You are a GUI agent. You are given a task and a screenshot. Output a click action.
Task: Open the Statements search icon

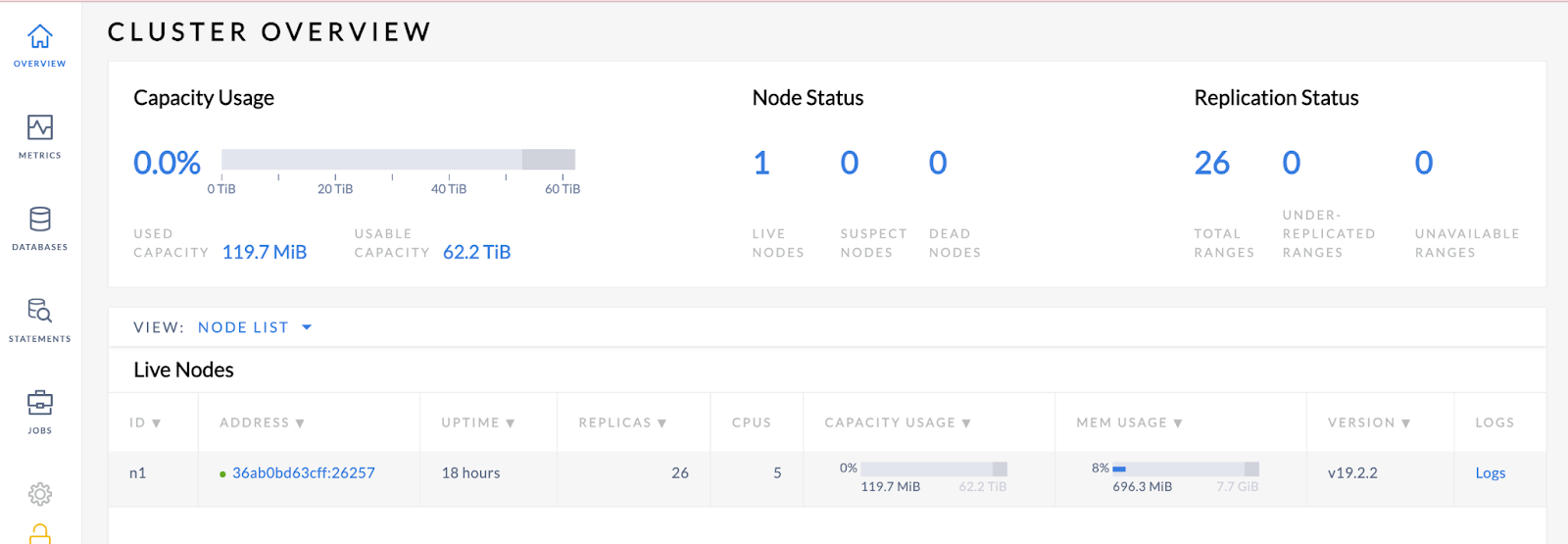(x=39, y=311)
